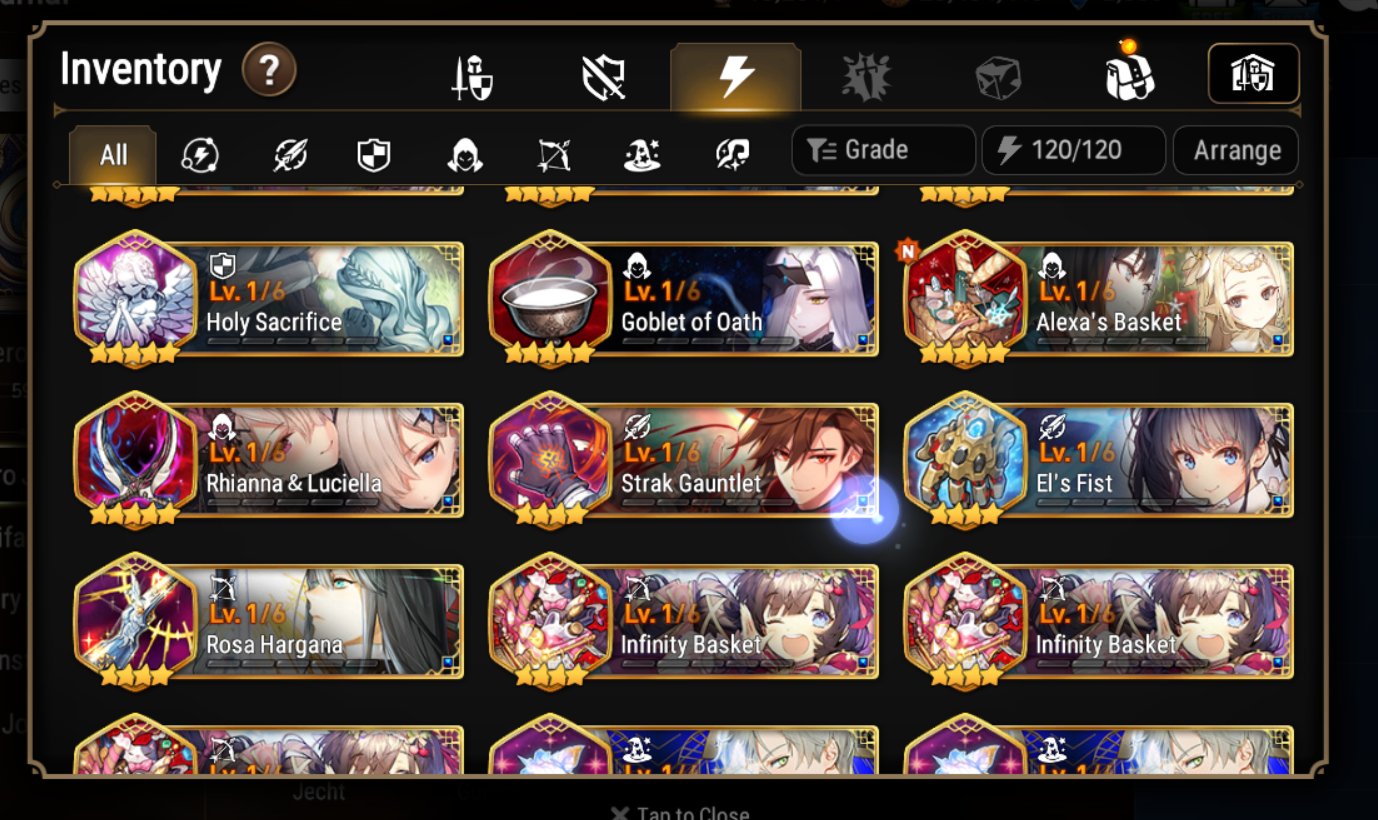Filter artifacts by Ranger bow class icon
This screenshot has height=820, width=1378.
click(553, 155)
